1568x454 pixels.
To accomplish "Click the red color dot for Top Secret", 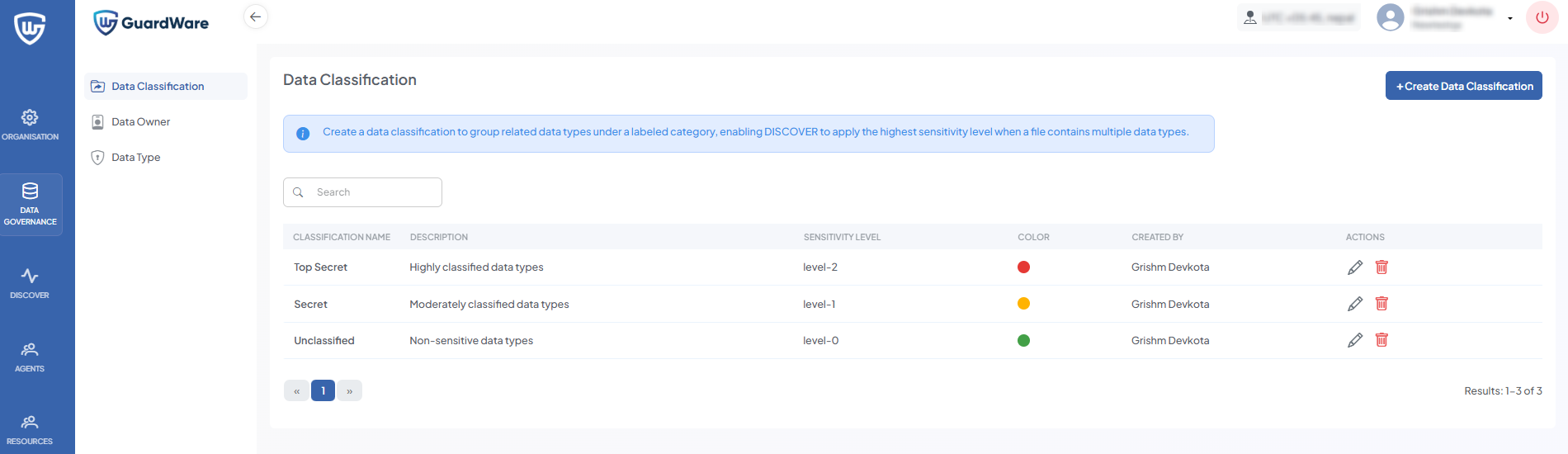I will (x=1023, y=267).
